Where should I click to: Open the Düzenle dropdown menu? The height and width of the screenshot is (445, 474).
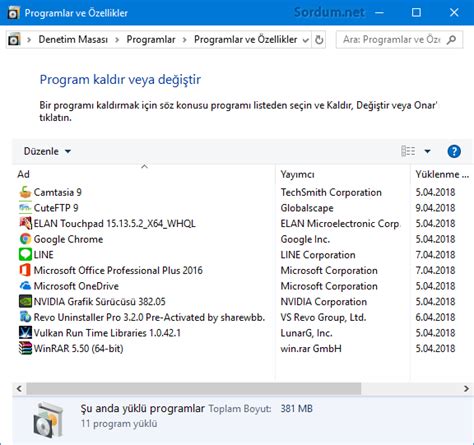47,151
